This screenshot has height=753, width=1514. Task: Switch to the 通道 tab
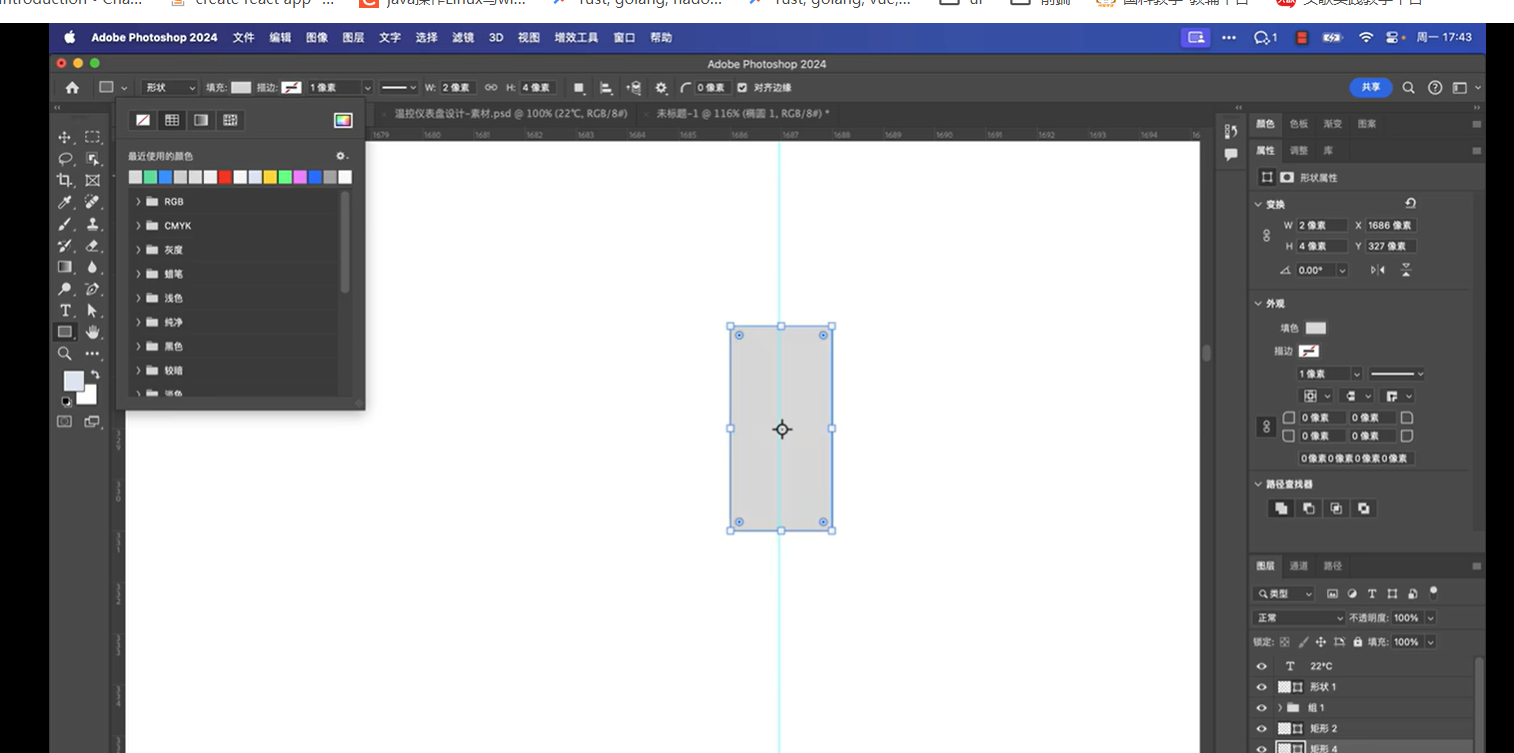click(1299, 566)
